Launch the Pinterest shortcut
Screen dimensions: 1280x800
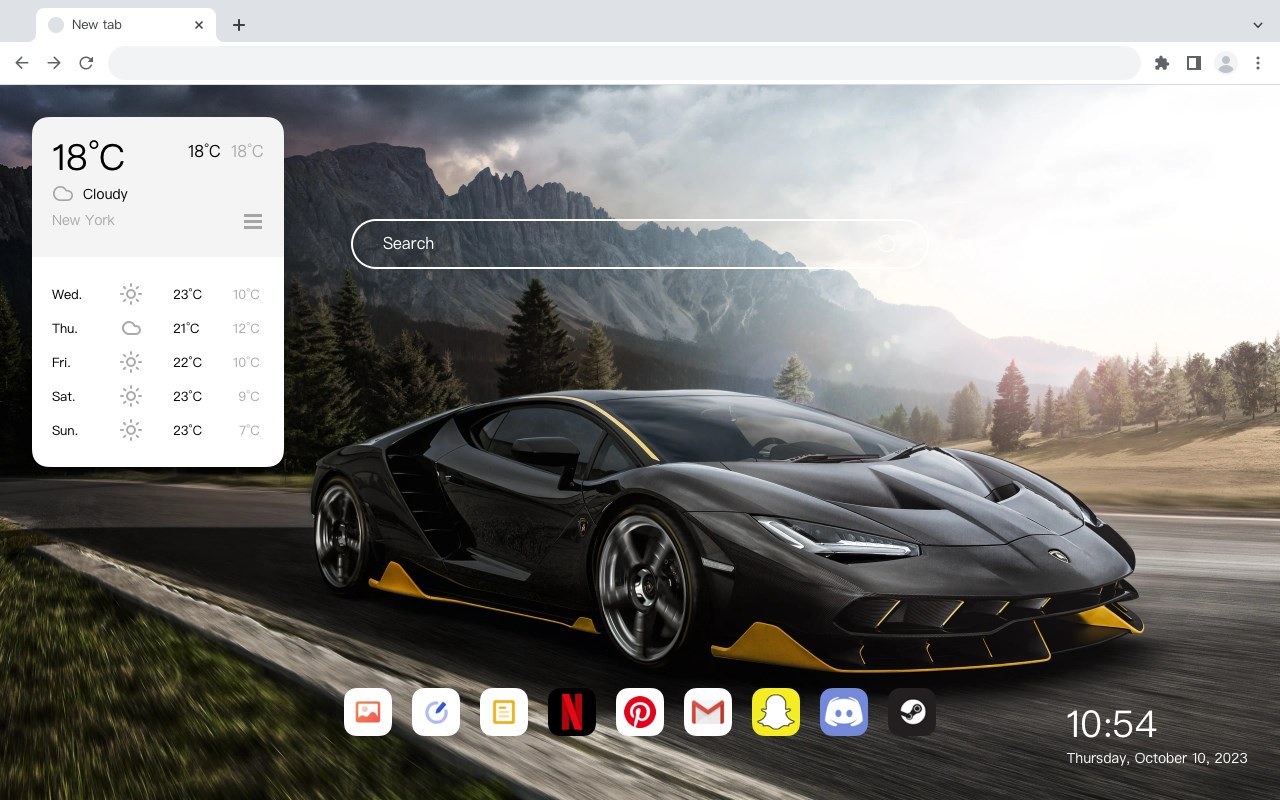[x=640, y=712]
